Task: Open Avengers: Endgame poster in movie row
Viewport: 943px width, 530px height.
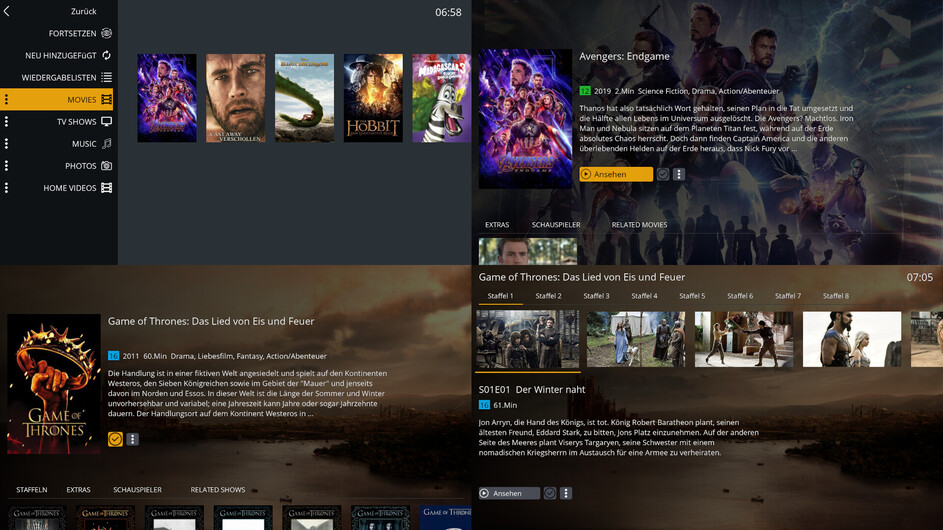Action: coord(167,98)
